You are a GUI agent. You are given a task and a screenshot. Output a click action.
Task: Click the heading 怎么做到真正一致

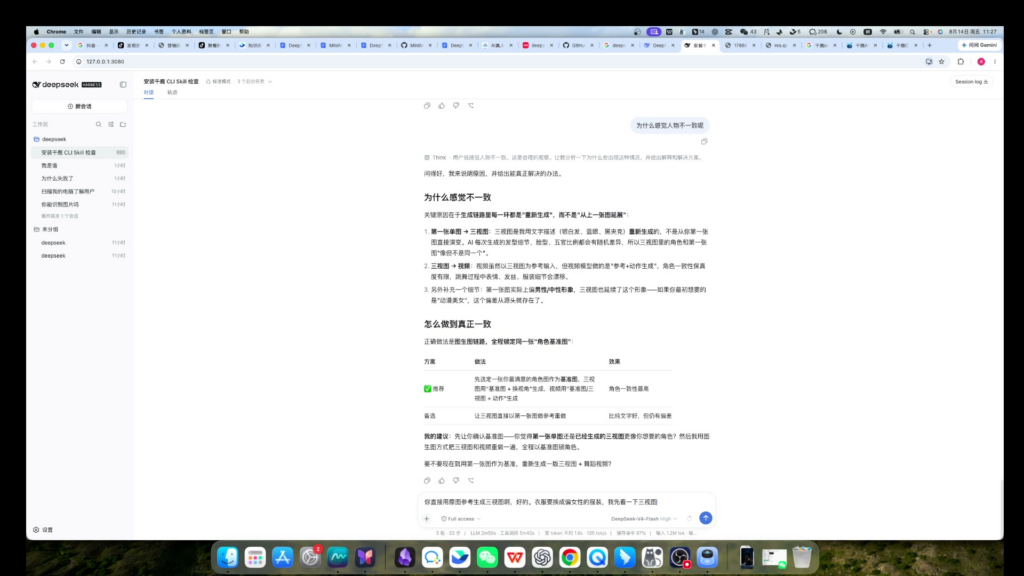pyautogui.click(x=457, y=324)
